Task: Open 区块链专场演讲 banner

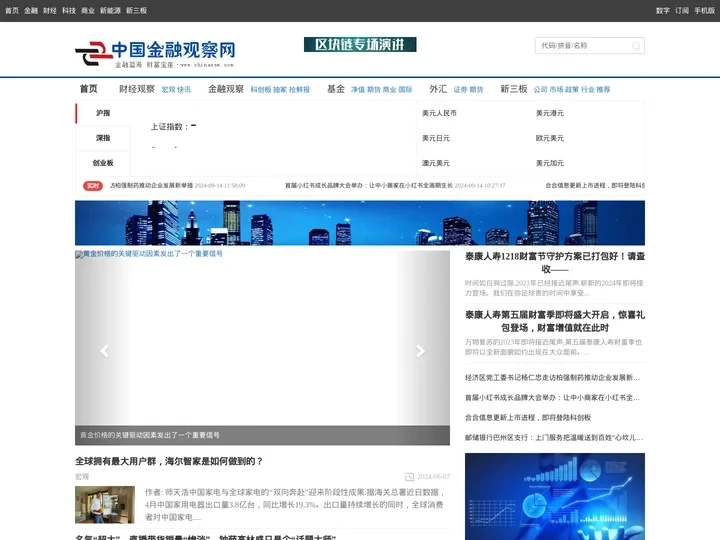Action: pyautogui.click(x=360, y=45)
